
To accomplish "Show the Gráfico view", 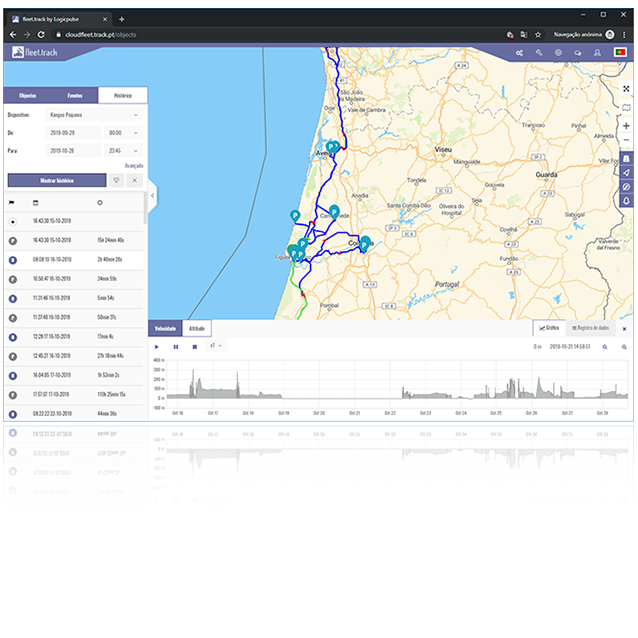I will coord(549,328).
